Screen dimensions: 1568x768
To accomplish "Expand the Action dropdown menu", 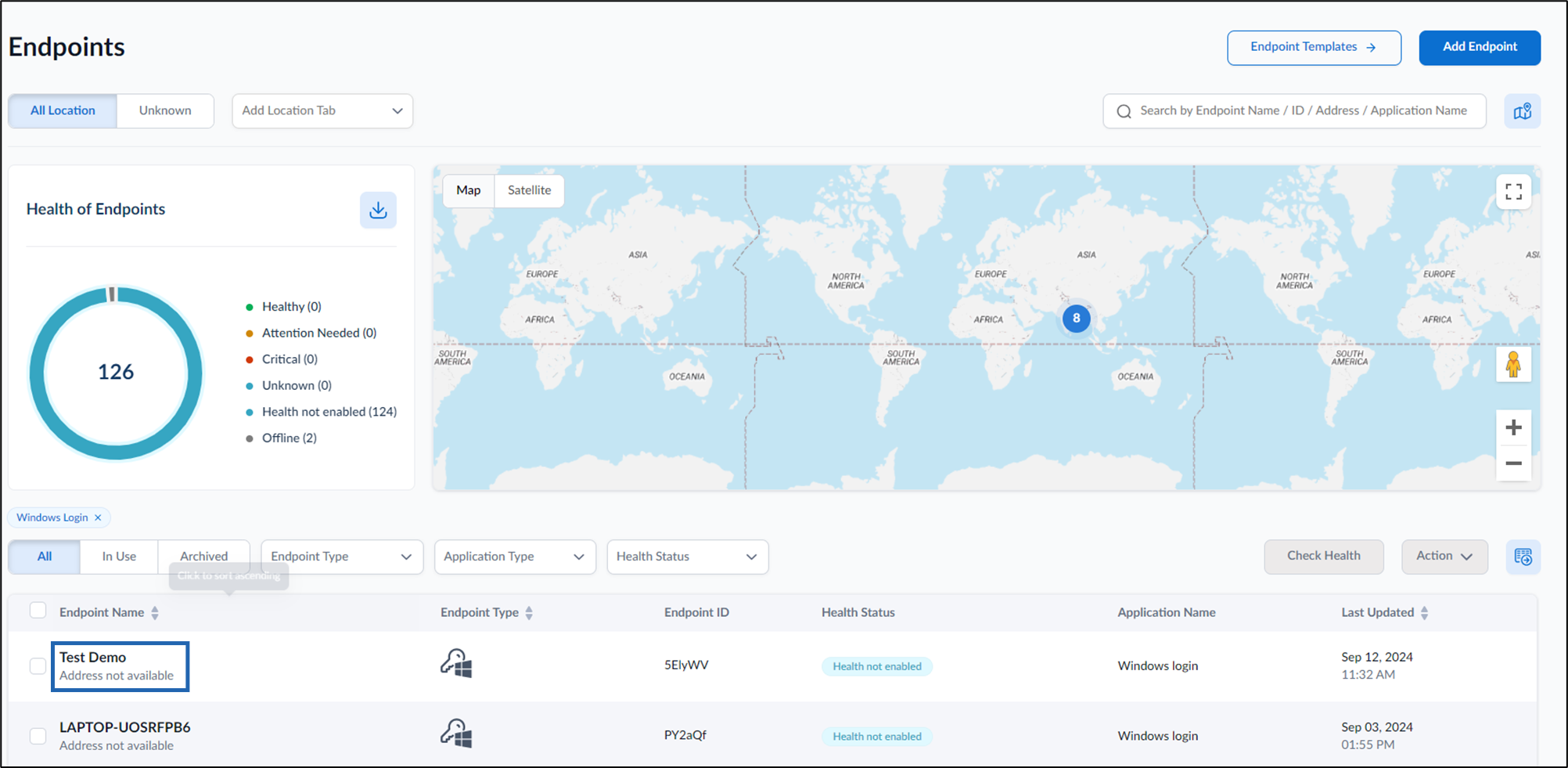I will (1444, 557).
